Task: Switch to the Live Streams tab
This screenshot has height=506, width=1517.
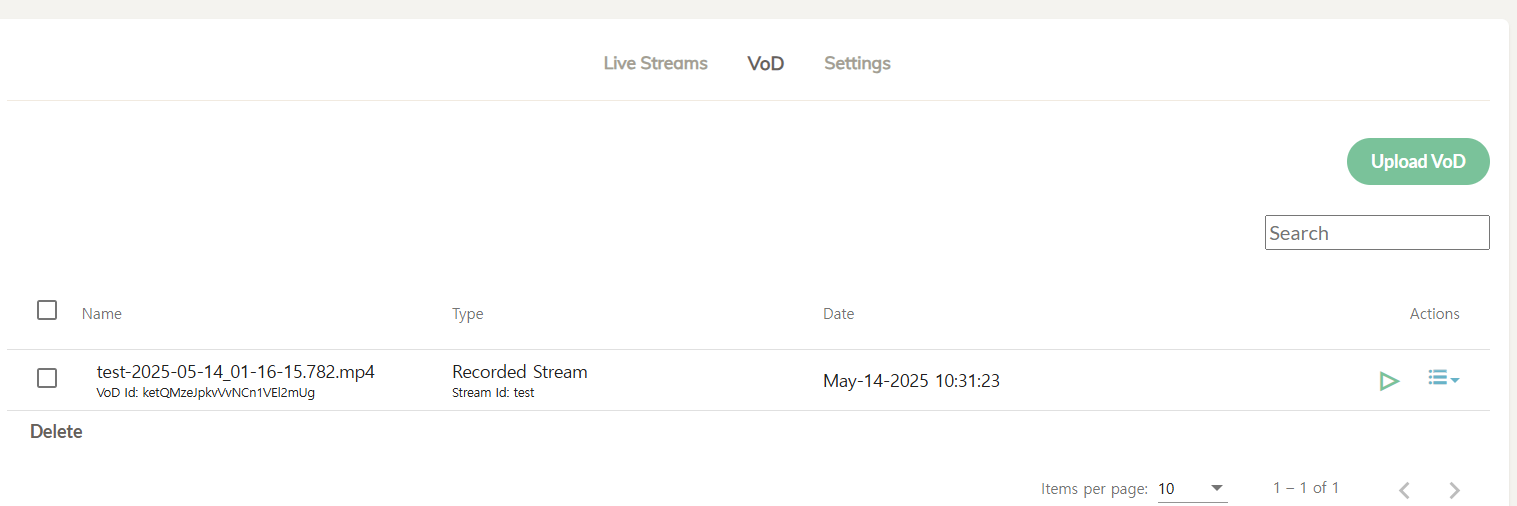Action: click(x=655, y=63)
